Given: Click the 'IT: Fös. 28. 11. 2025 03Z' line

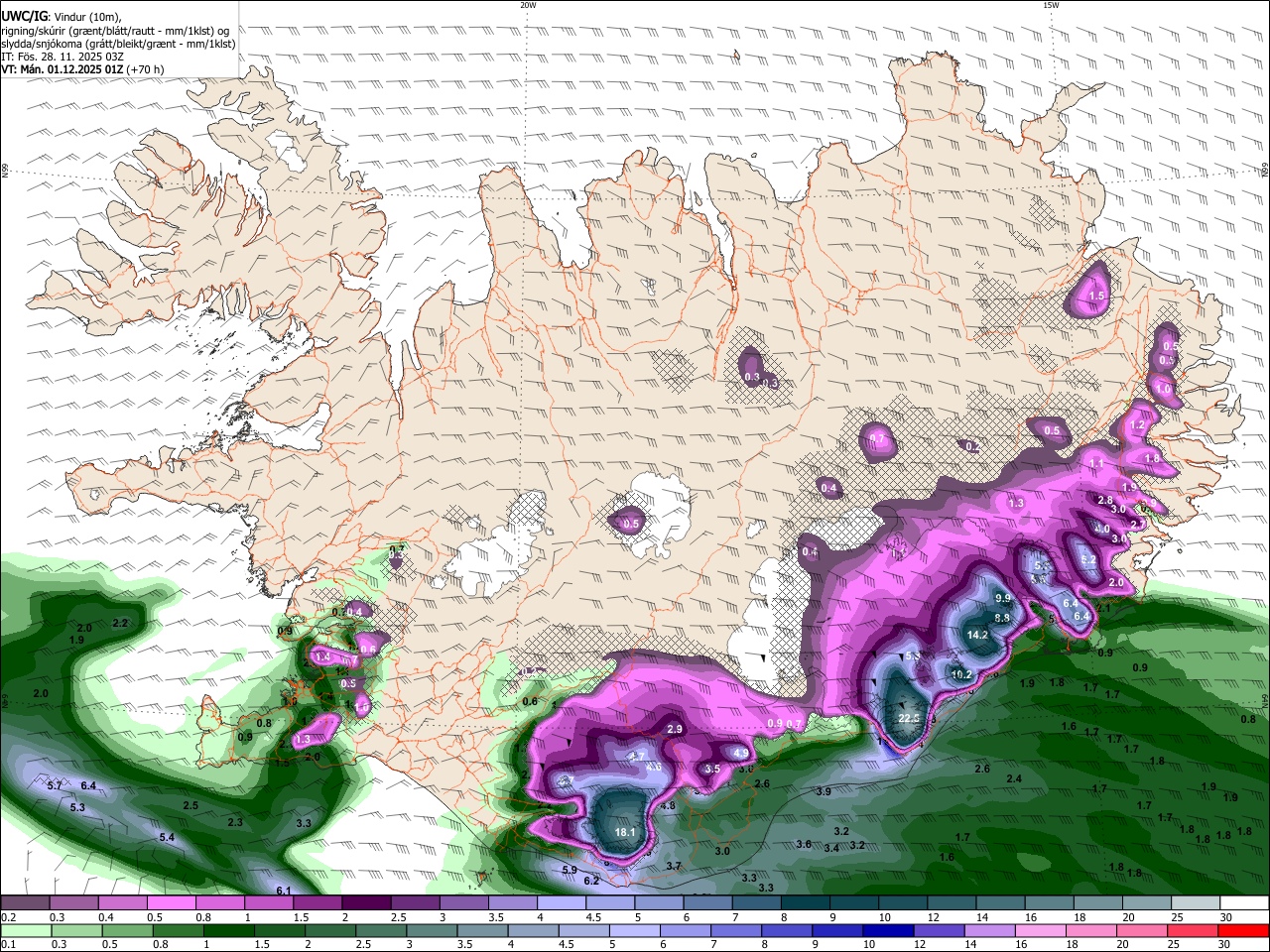Looking at the screenshot, I should (61, 57).
